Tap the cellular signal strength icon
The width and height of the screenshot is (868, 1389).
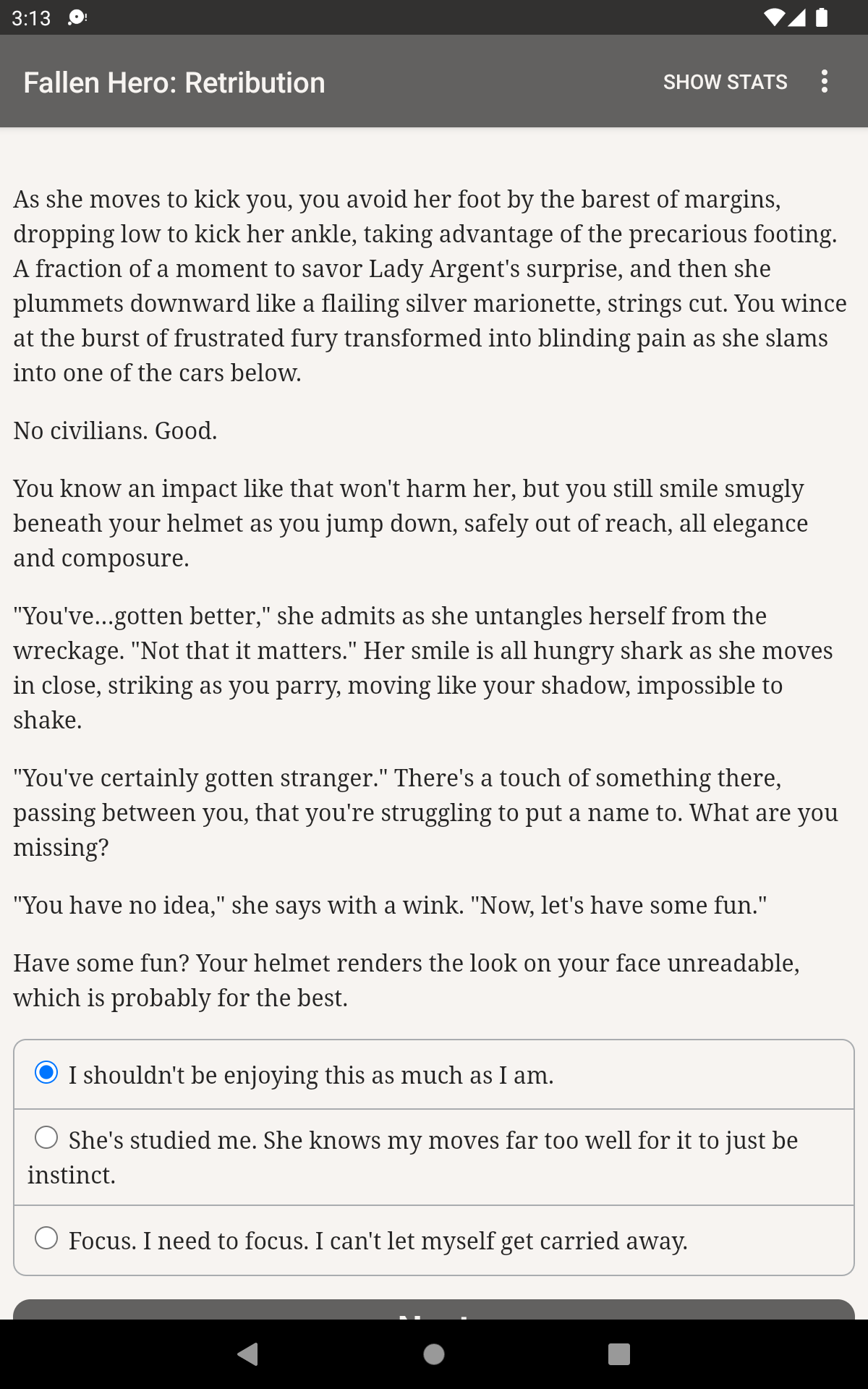(797, 17)
